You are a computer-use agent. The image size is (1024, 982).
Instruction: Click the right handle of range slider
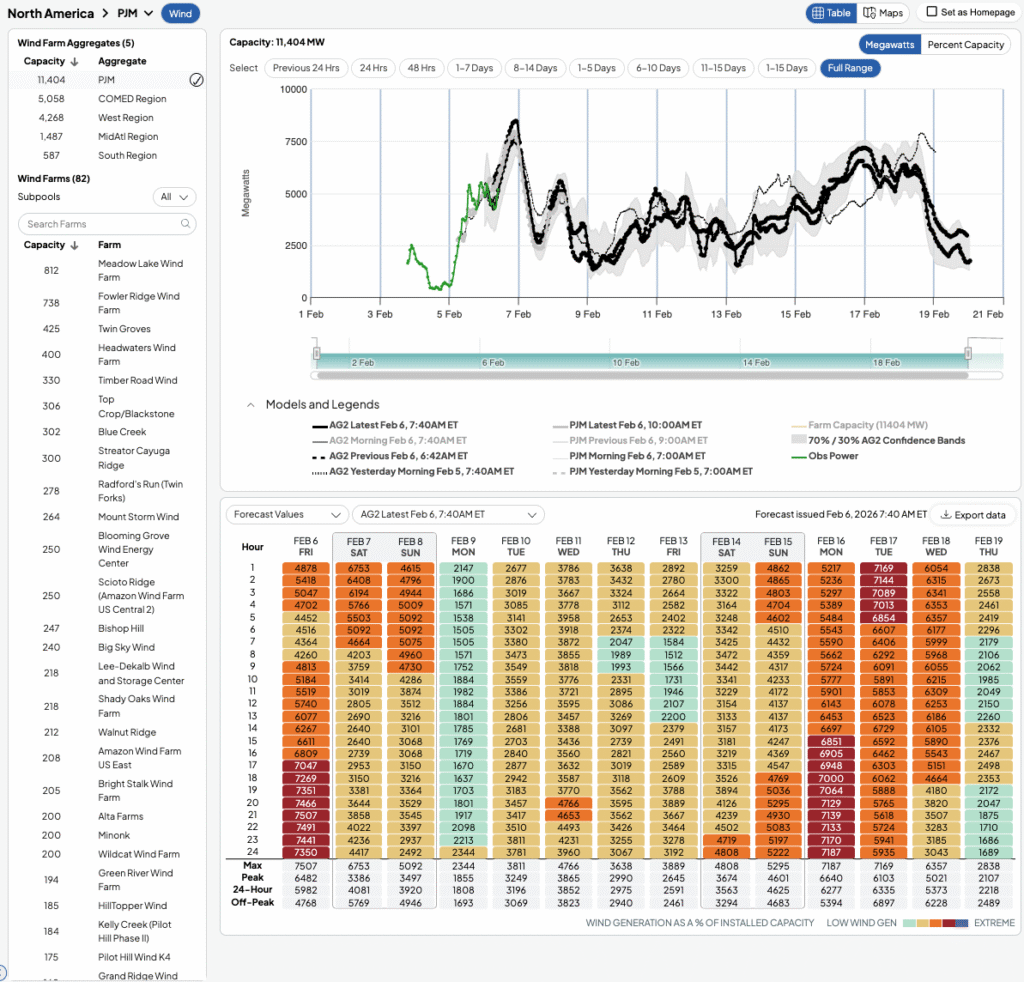(x=968, y=353)
